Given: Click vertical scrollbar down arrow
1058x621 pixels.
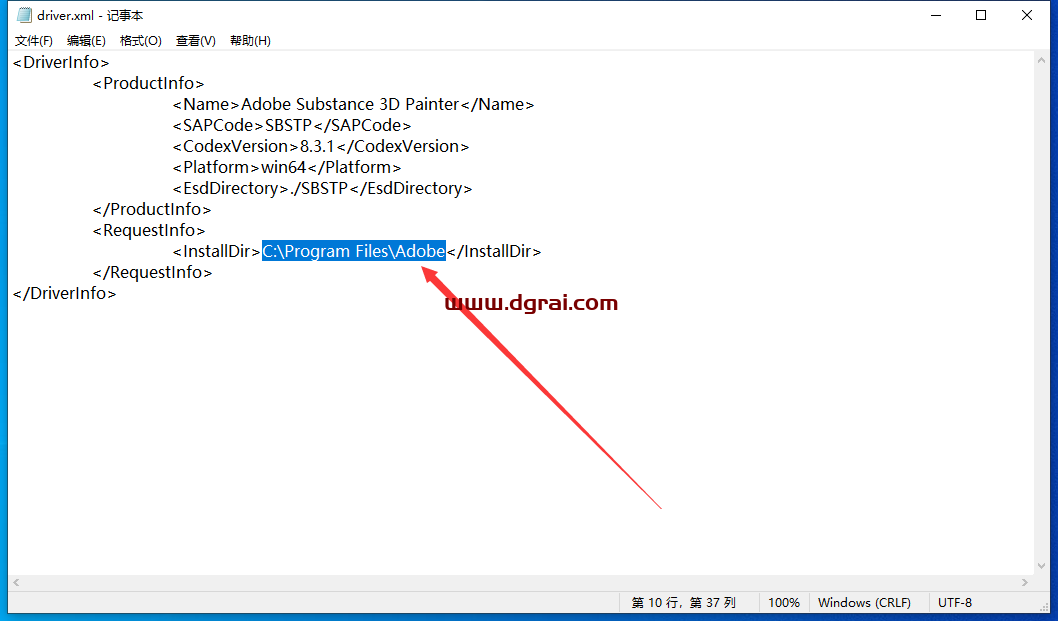Looking at the screenshot, I should [1041, 566].
